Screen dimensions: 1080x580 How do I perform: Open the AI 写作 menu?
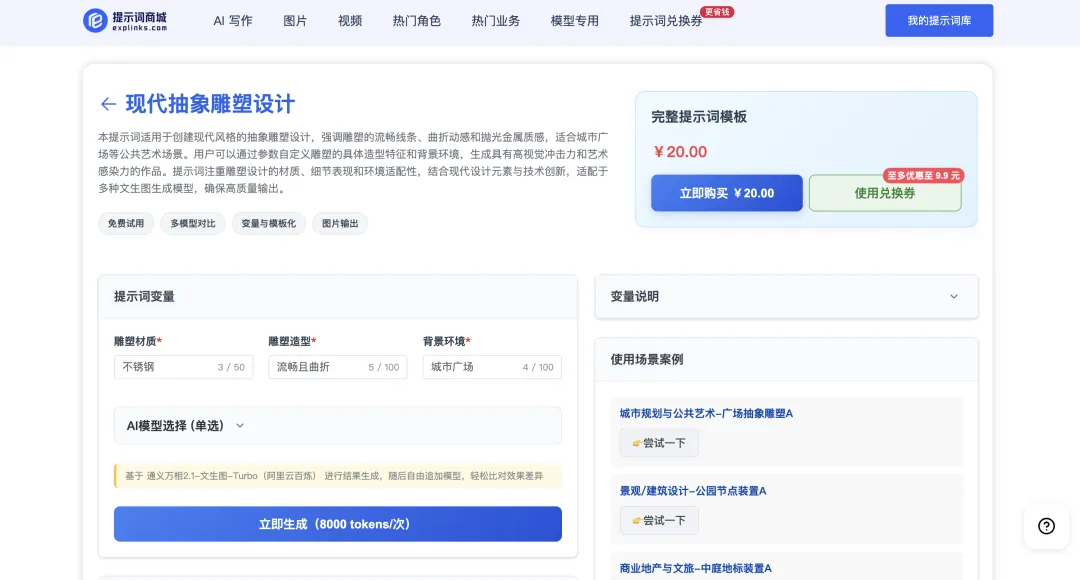pos(233,21)
